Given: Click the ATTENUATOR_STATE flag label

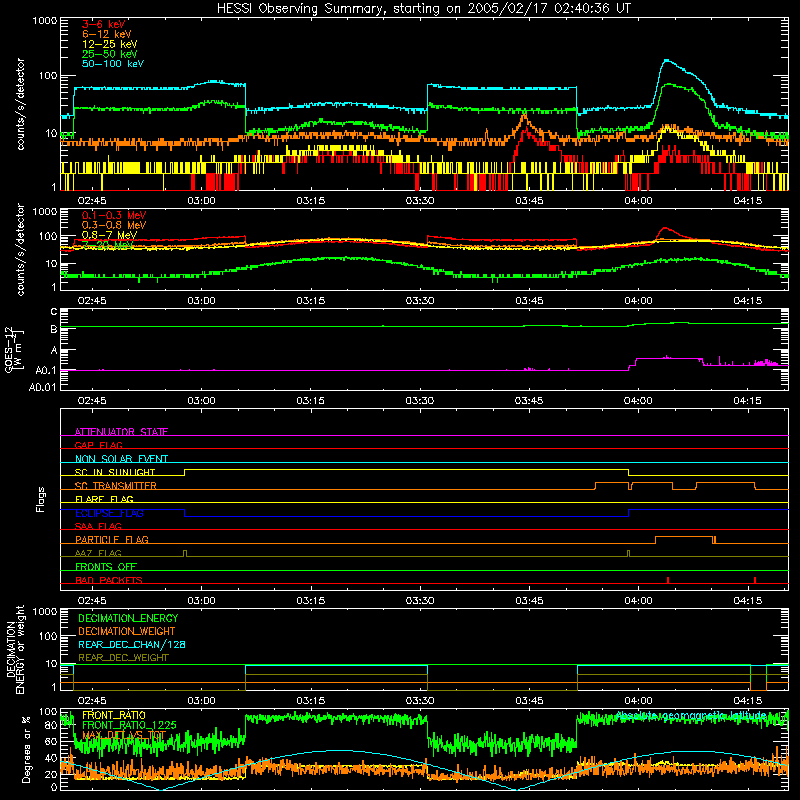Looking at the screenshot, I should tap(121, 432).
